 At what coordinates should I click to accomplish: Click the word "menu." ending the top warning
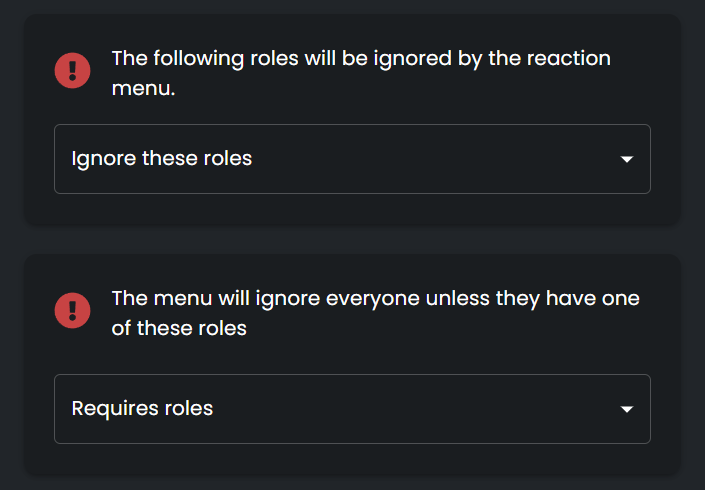coord(143,89)
